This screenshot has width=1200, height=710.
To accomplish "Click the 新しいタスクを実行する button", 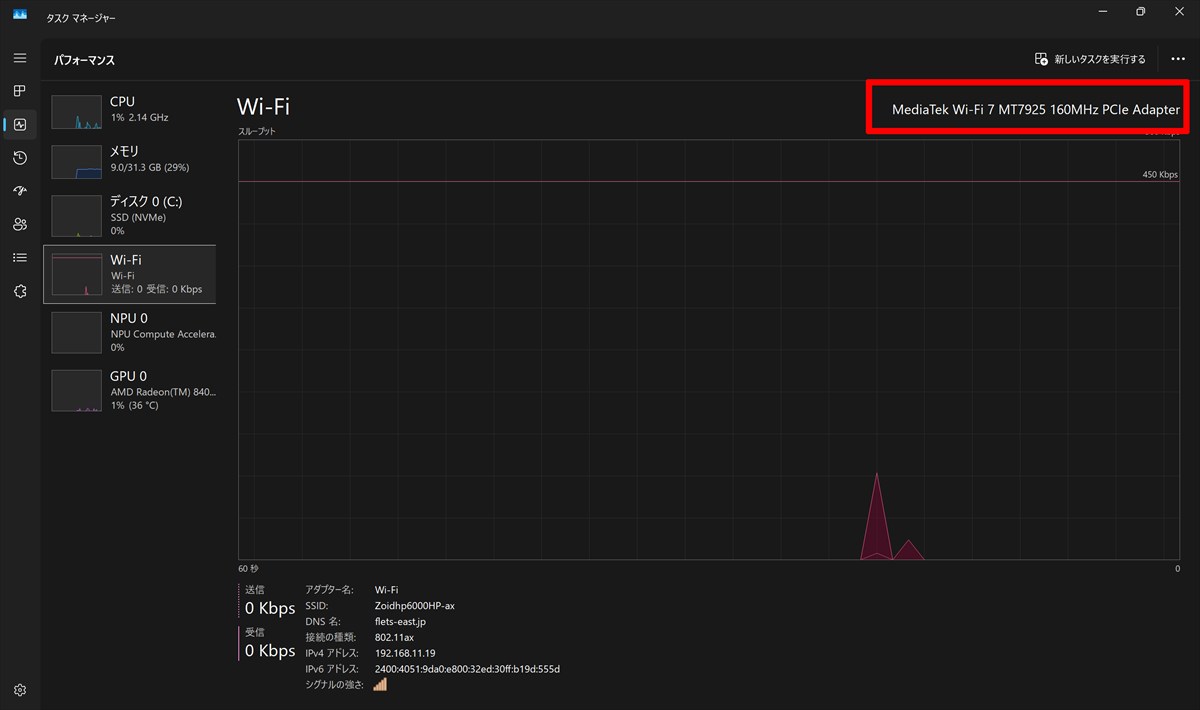I will 1090,59.
